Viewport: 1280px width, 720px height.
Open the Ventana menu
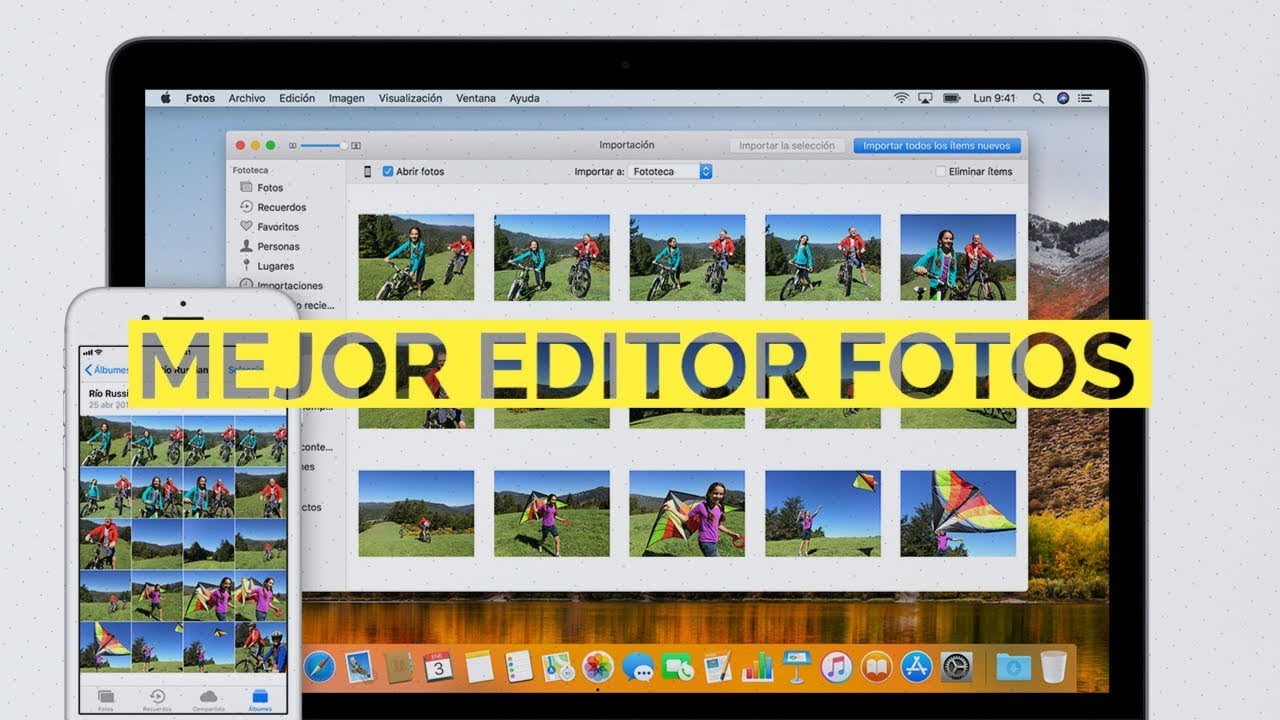click(476, 98)
